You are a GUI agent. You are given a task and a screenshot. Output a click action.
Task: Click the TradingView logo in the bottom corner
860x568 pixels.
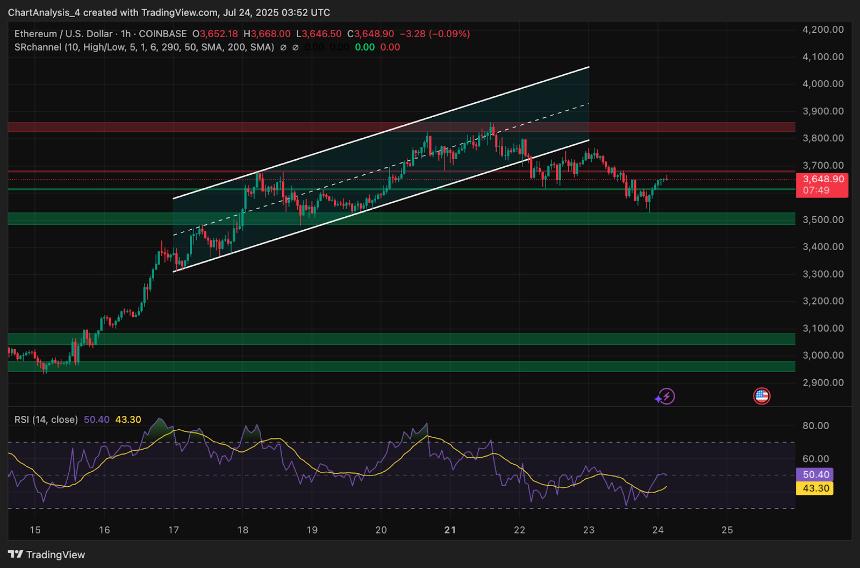(47, 554)
